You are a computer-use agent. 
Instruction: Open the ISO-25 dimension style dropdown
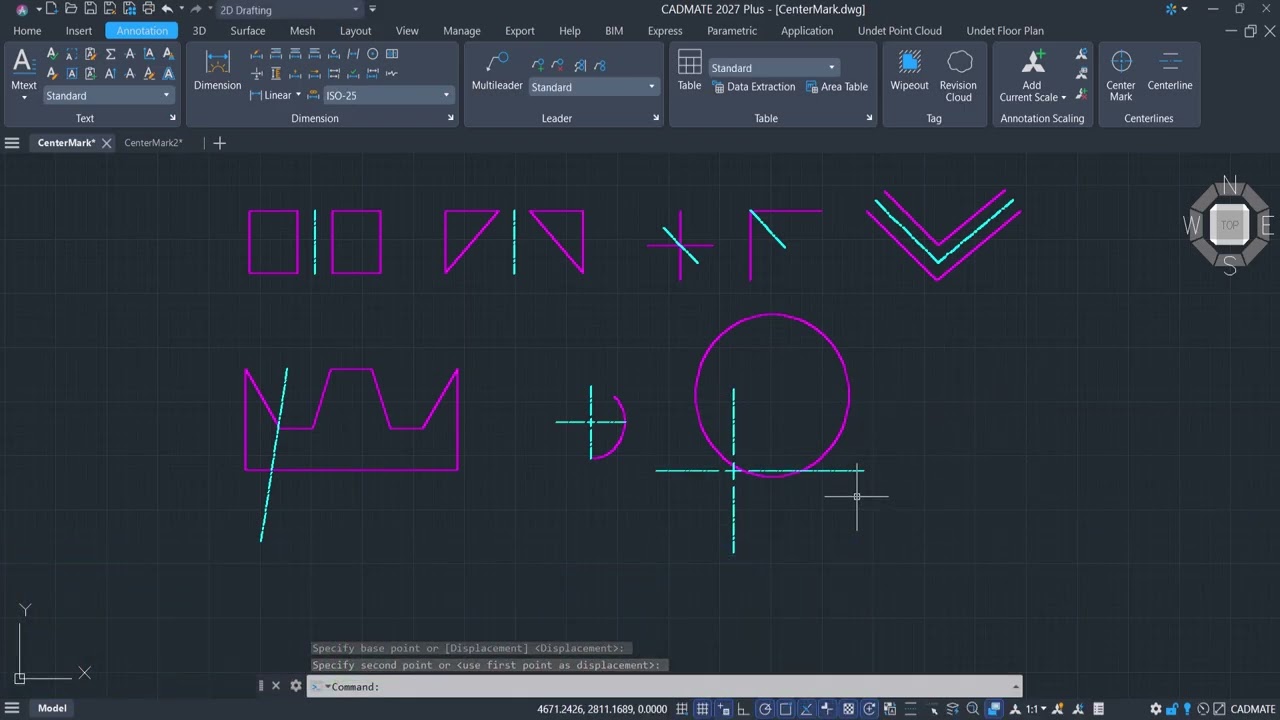387,96
